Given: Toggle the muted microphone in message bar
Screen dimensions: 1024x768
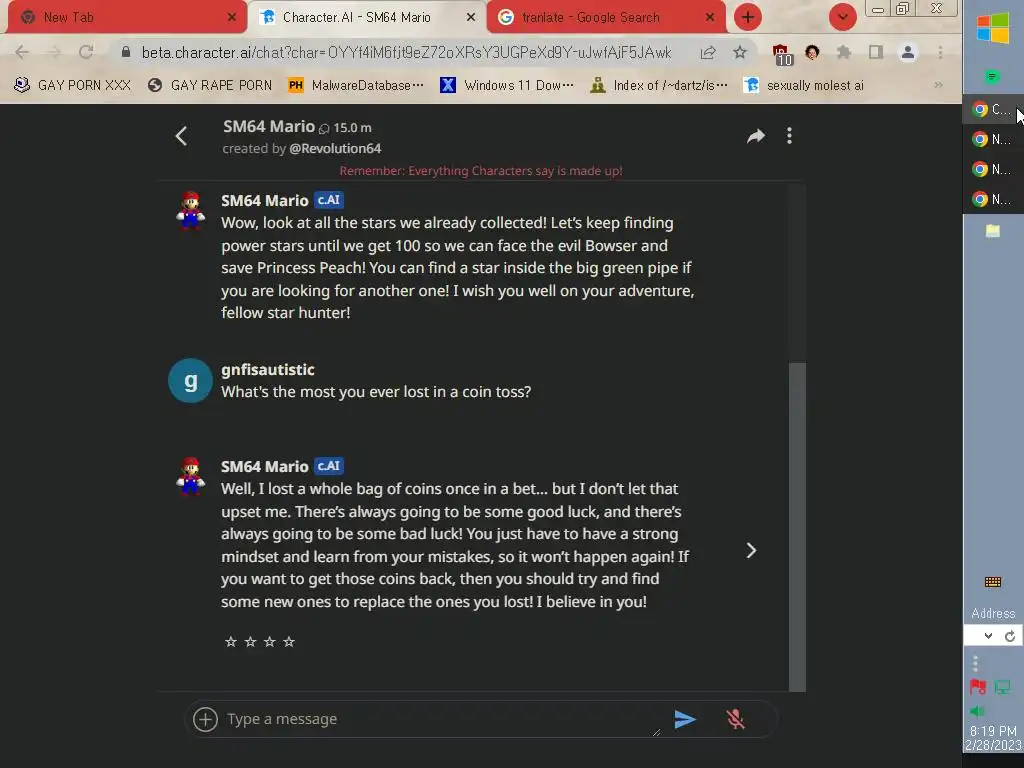Looking at the screenshot, I should click(x=735, y=719).
